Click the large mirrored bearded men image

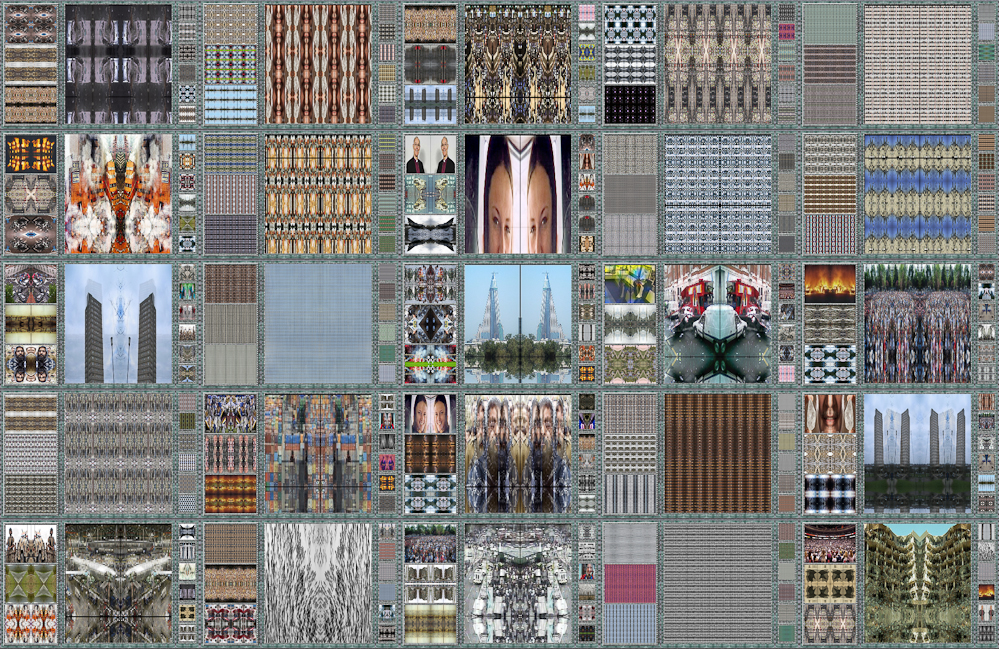click(x=517, y=453)
